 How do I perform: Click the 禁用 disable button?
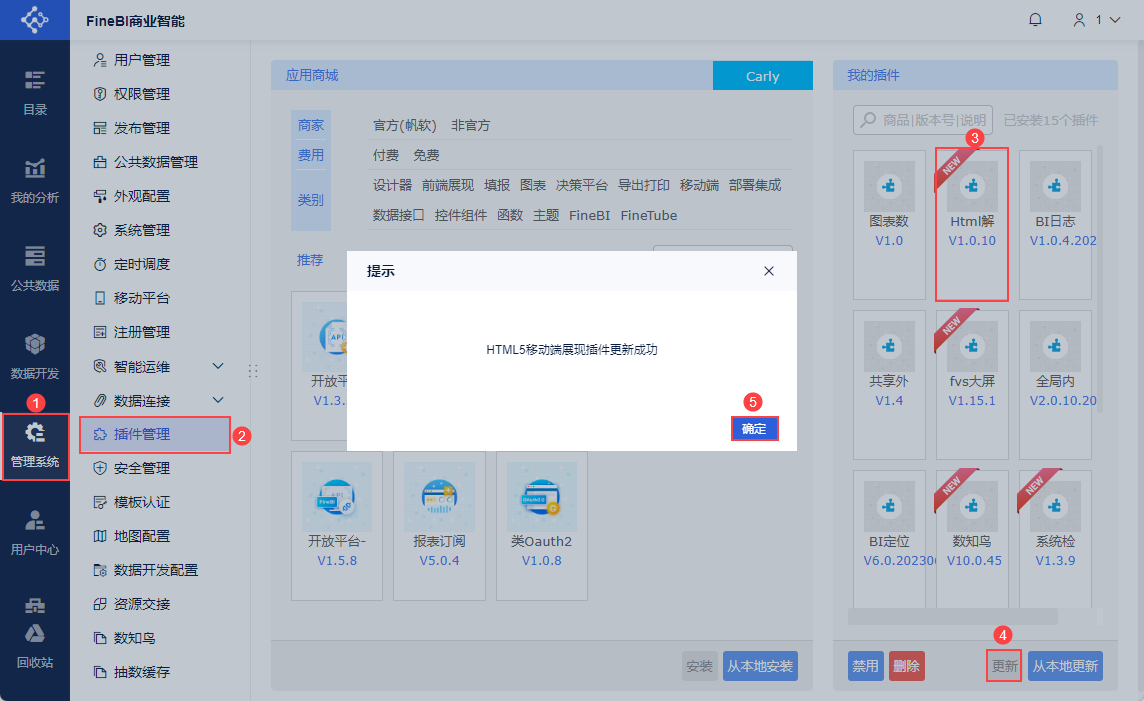click(865, 666)
